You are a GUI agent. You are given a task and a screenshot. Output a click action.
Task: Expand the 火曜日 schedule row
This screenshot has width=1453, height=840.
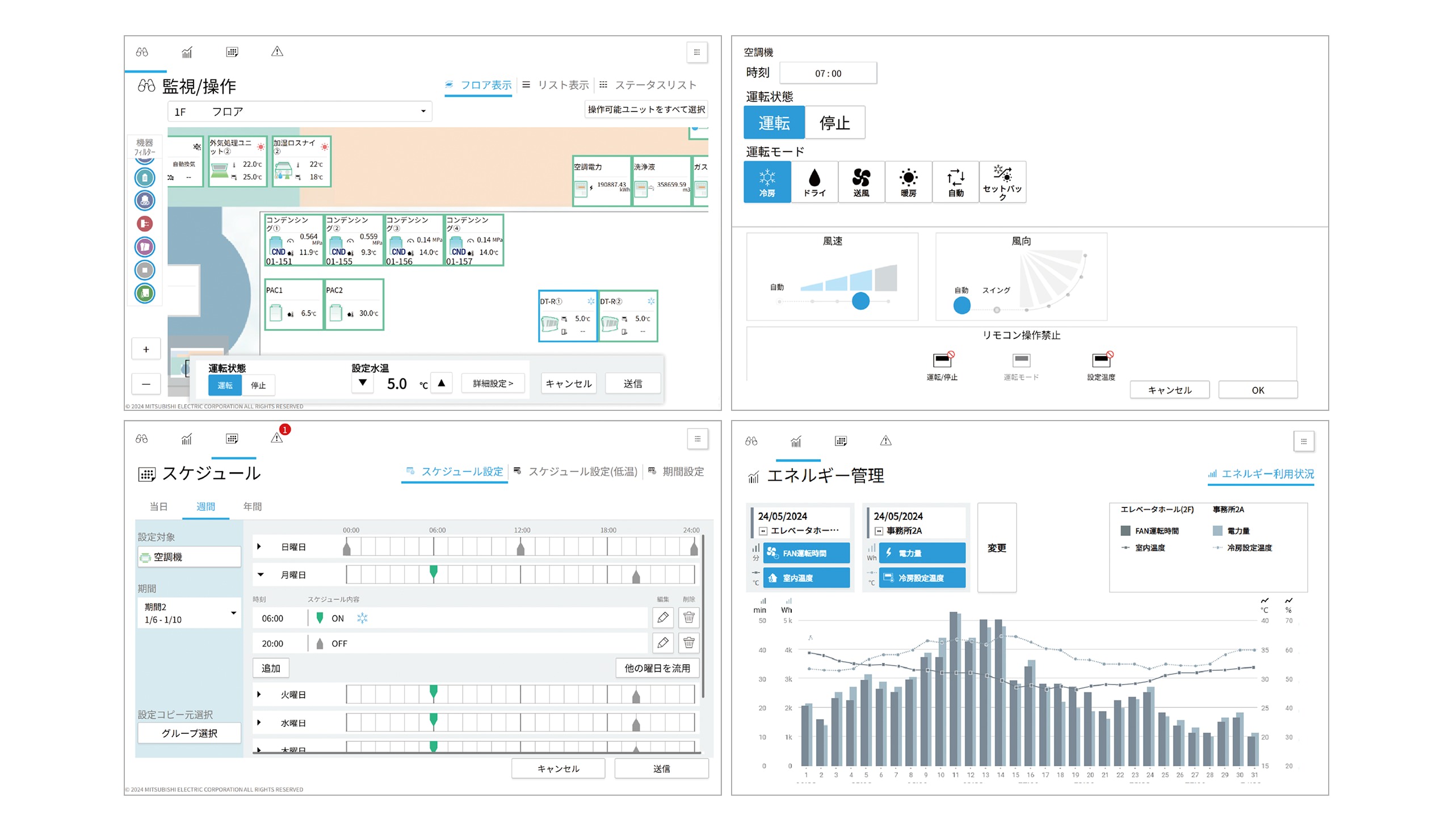[259, 694]
